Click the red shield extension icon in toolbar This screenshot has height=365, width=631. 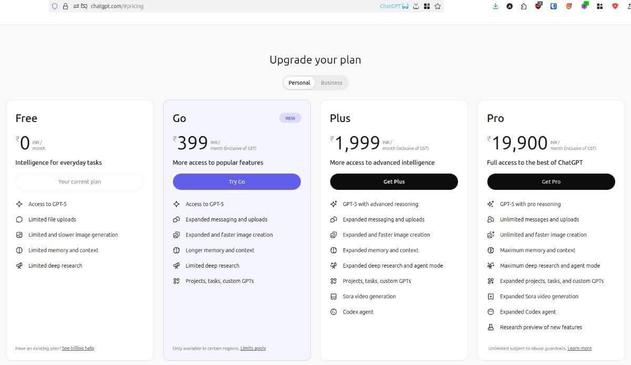615,6
